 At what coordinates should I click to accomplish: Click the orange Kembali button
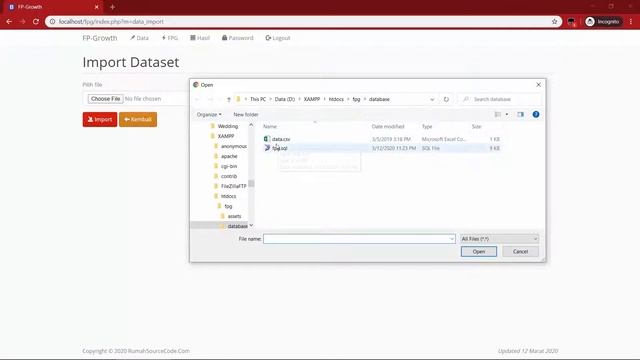(x=138, y=120)
